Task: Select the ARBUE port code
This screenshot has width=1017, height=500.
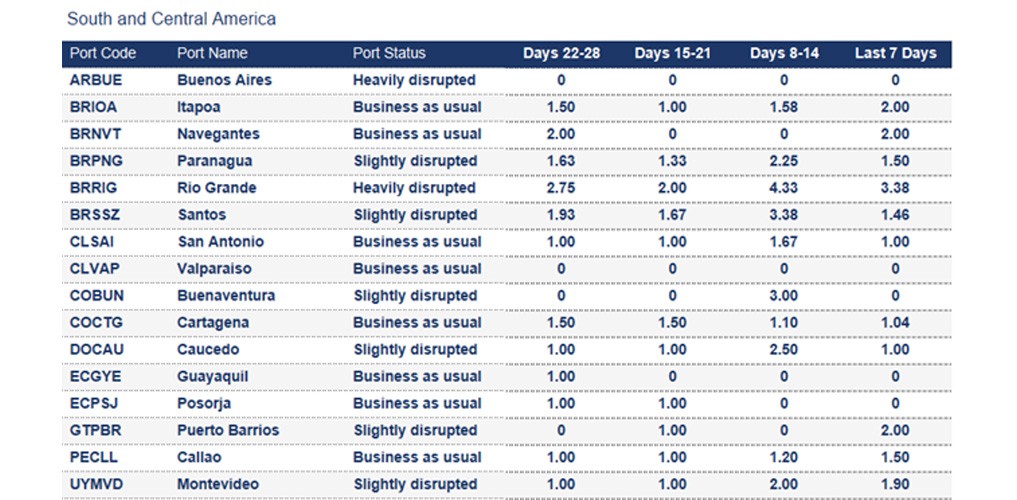Action: click(x=94, y=80)
